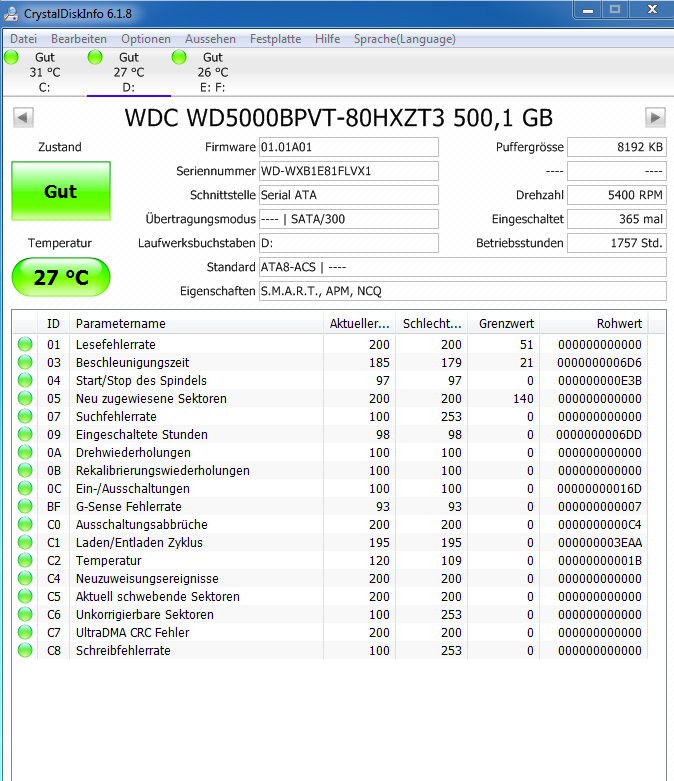Click the next disk arrow button
The width and height of the screenshot is (674, 781).
tap(655, 118)
